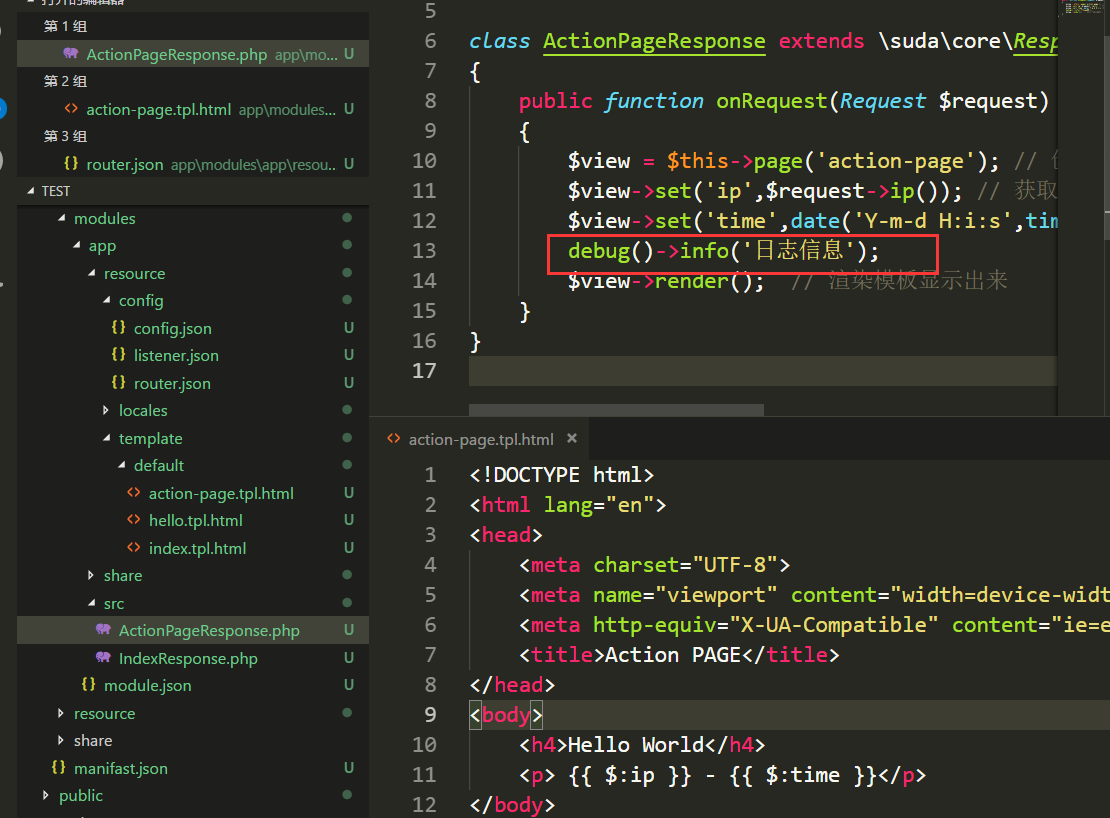This screenshot has height=818, width=1110.
Task: Click the PHP icon in open editors group 1
Action: [x=70, y=54]
